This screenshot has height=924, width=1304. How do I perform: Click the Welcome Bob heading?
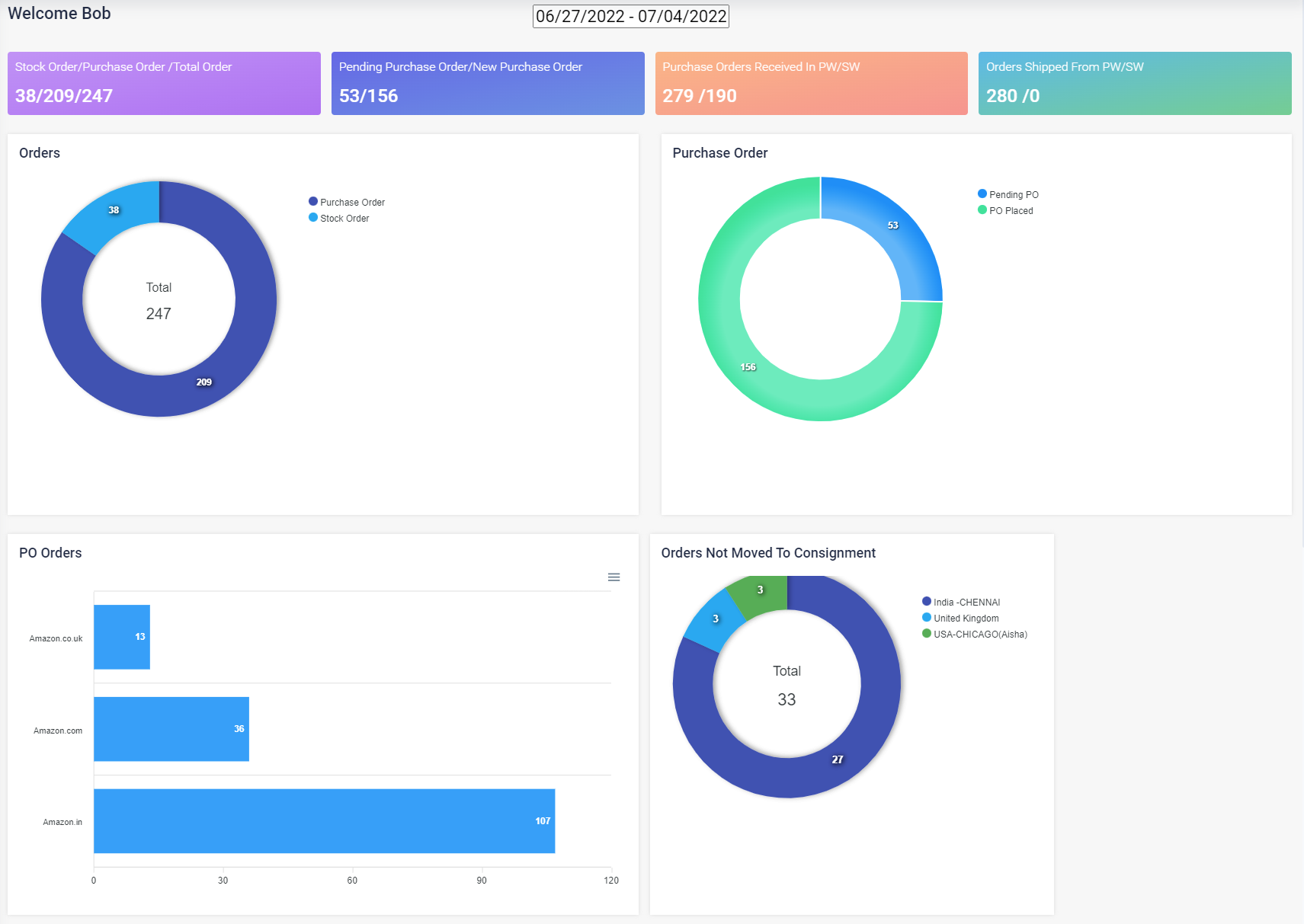[x=59, y=14]
